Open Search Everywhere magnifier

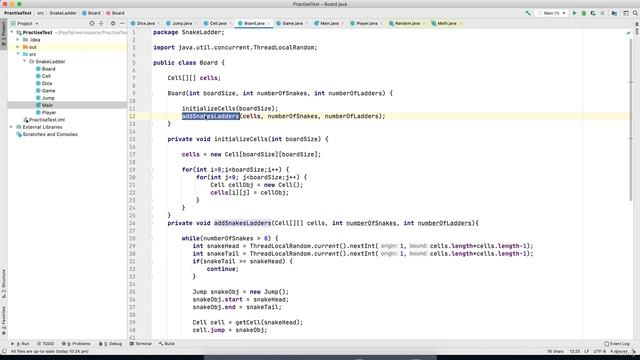[635, 13]
